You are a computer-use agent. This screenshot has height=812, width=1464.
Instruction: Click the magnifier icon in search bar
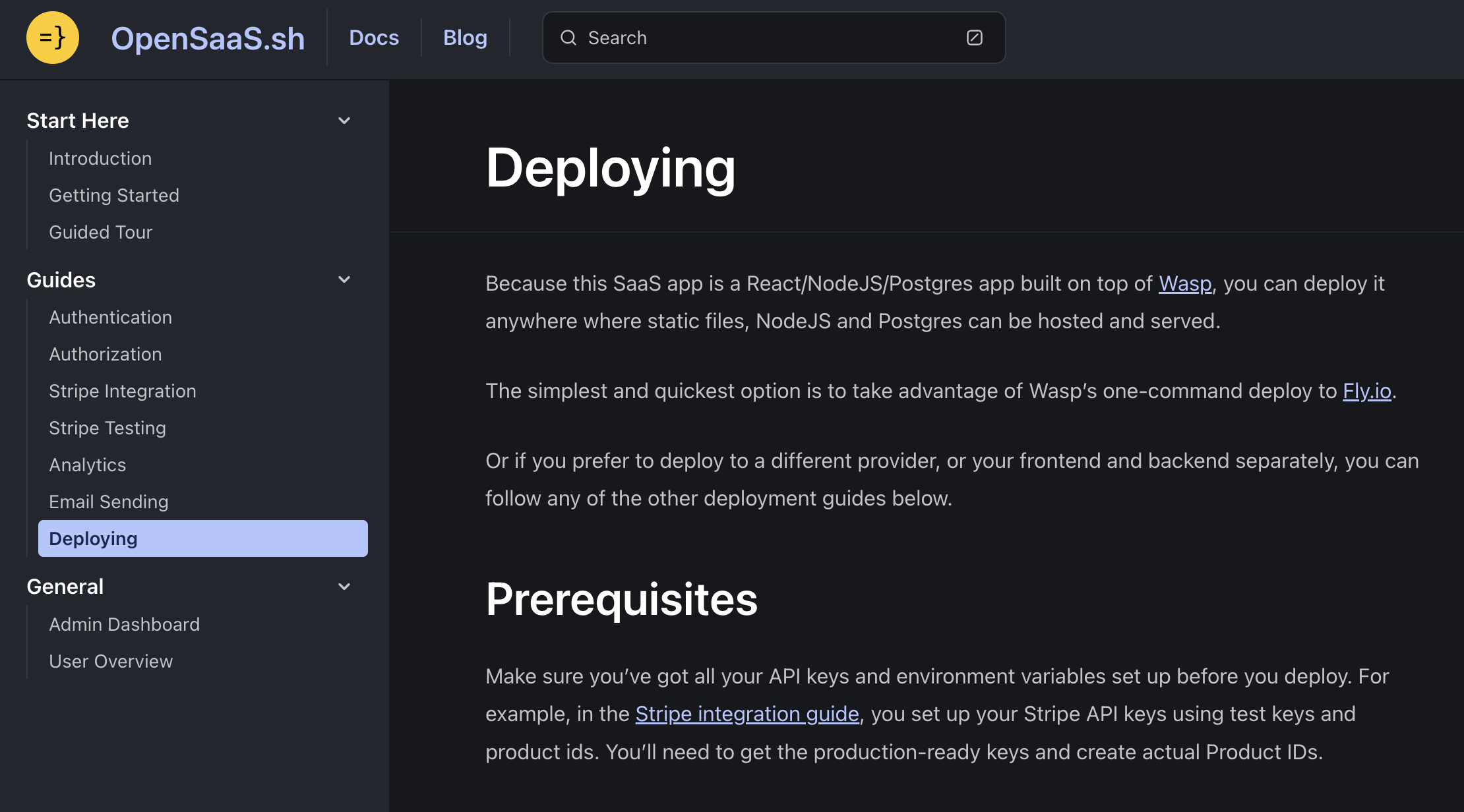(x=568, y=38)
